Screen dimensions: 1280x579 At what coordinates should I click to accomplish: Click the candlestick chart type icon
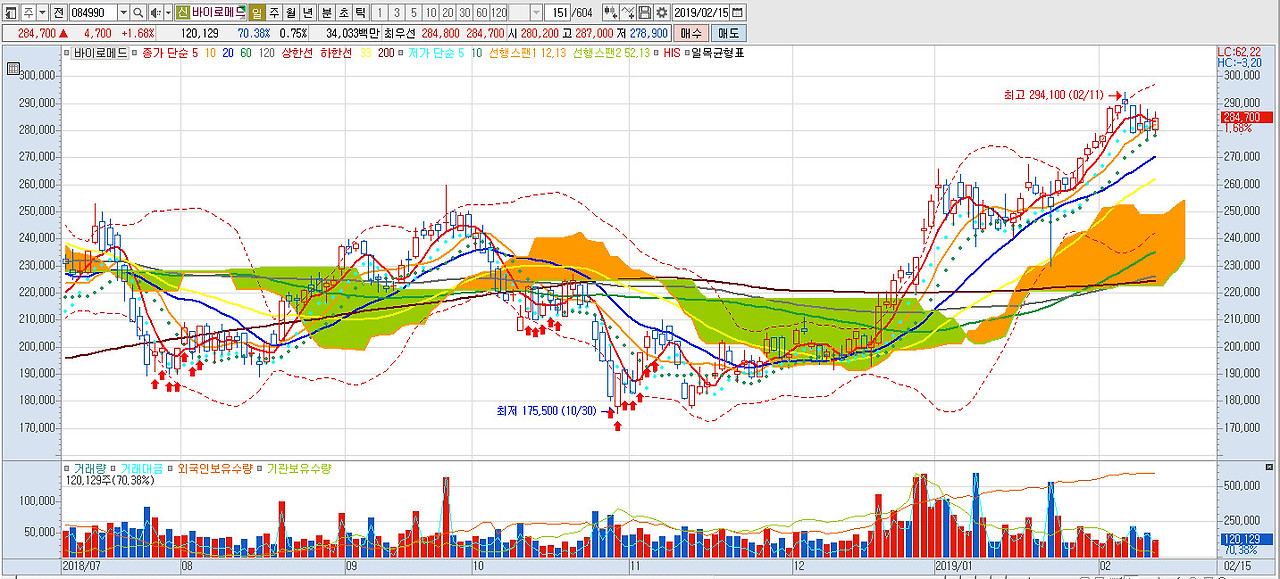pyautogui.click(x=611, y=13)
